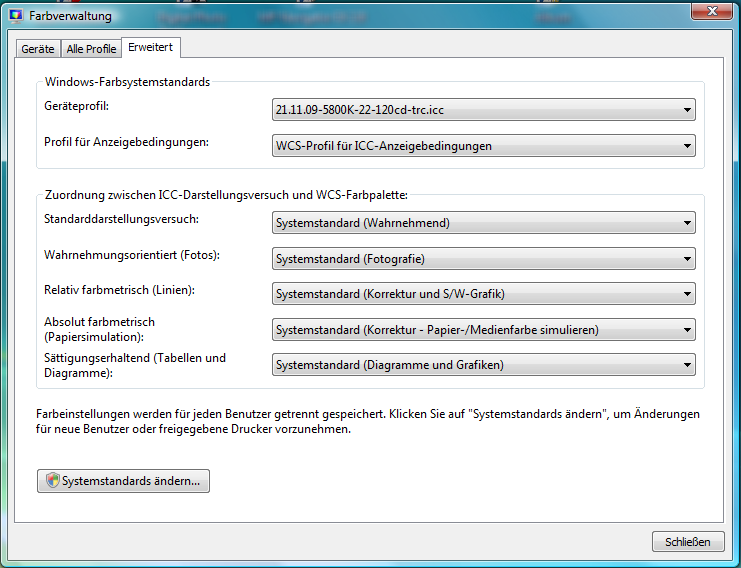741x568 pixels.
Task: Switch to the Geräte tab
Action: [38, 48]
